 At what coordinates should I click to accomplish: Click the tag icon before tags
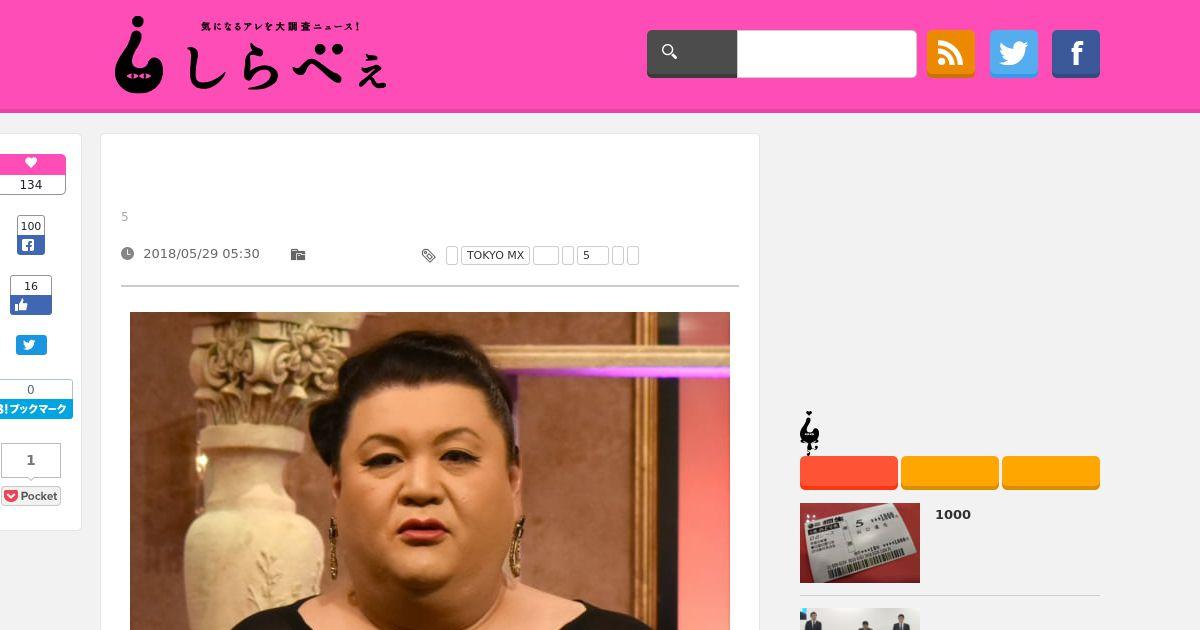(x=428, y=256)
